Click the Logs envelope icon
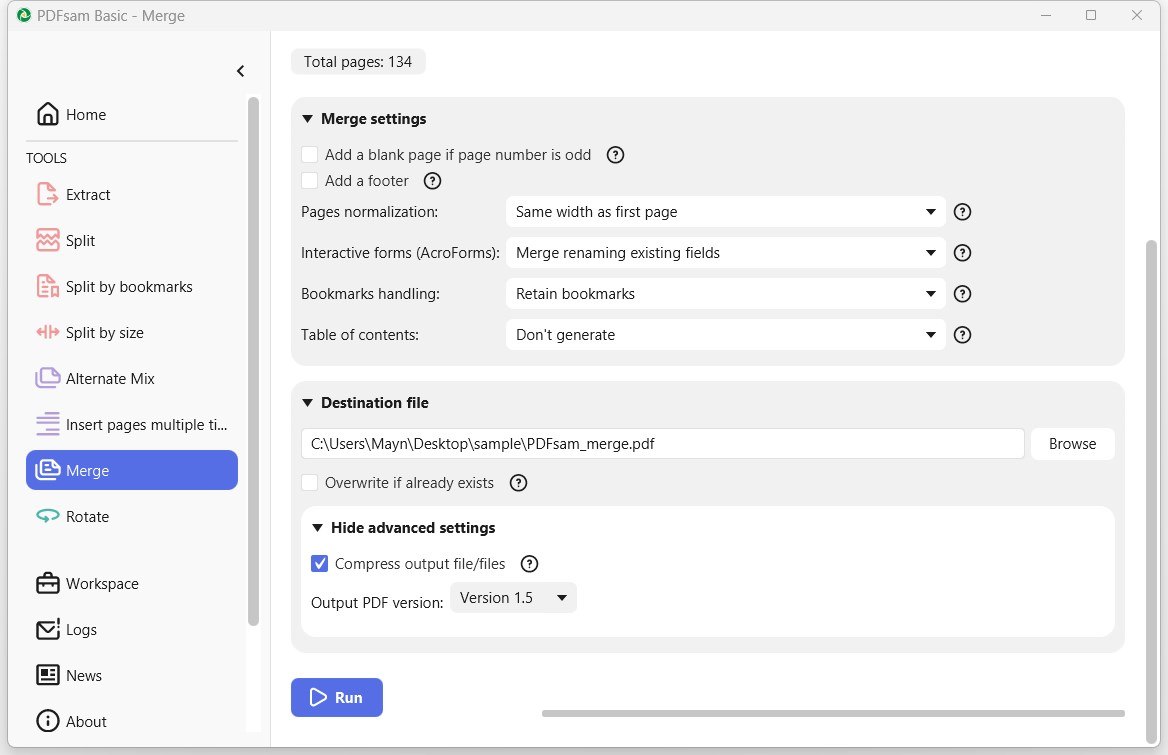 pyautogui.click(x=47, y=630)
